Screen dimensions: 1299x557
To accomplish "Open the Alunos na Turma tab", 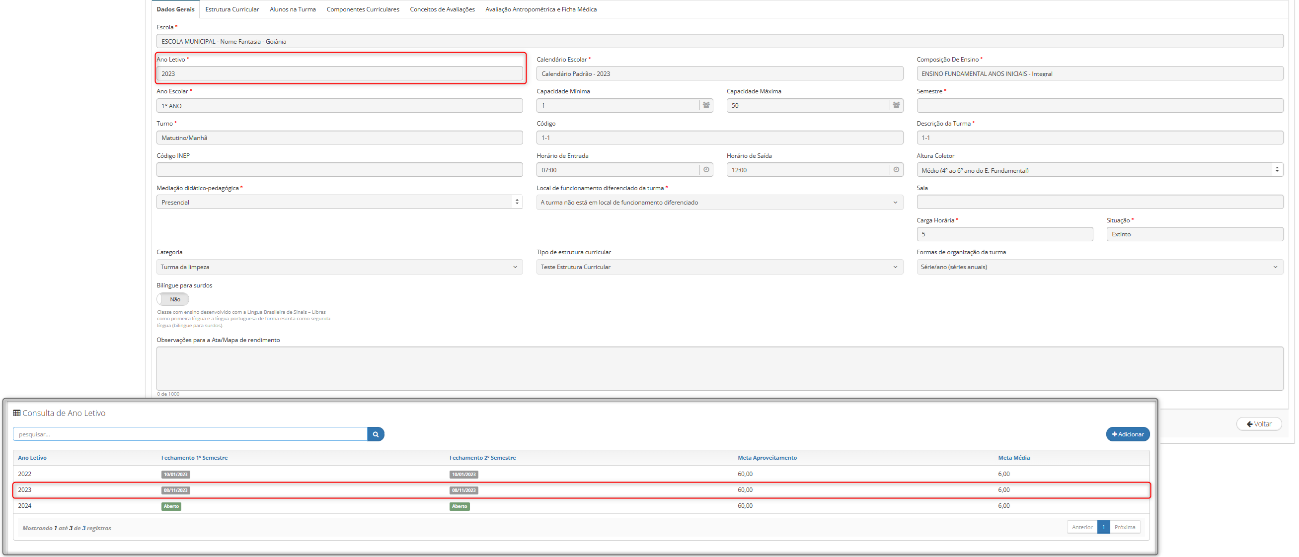I will pos(292,8).
